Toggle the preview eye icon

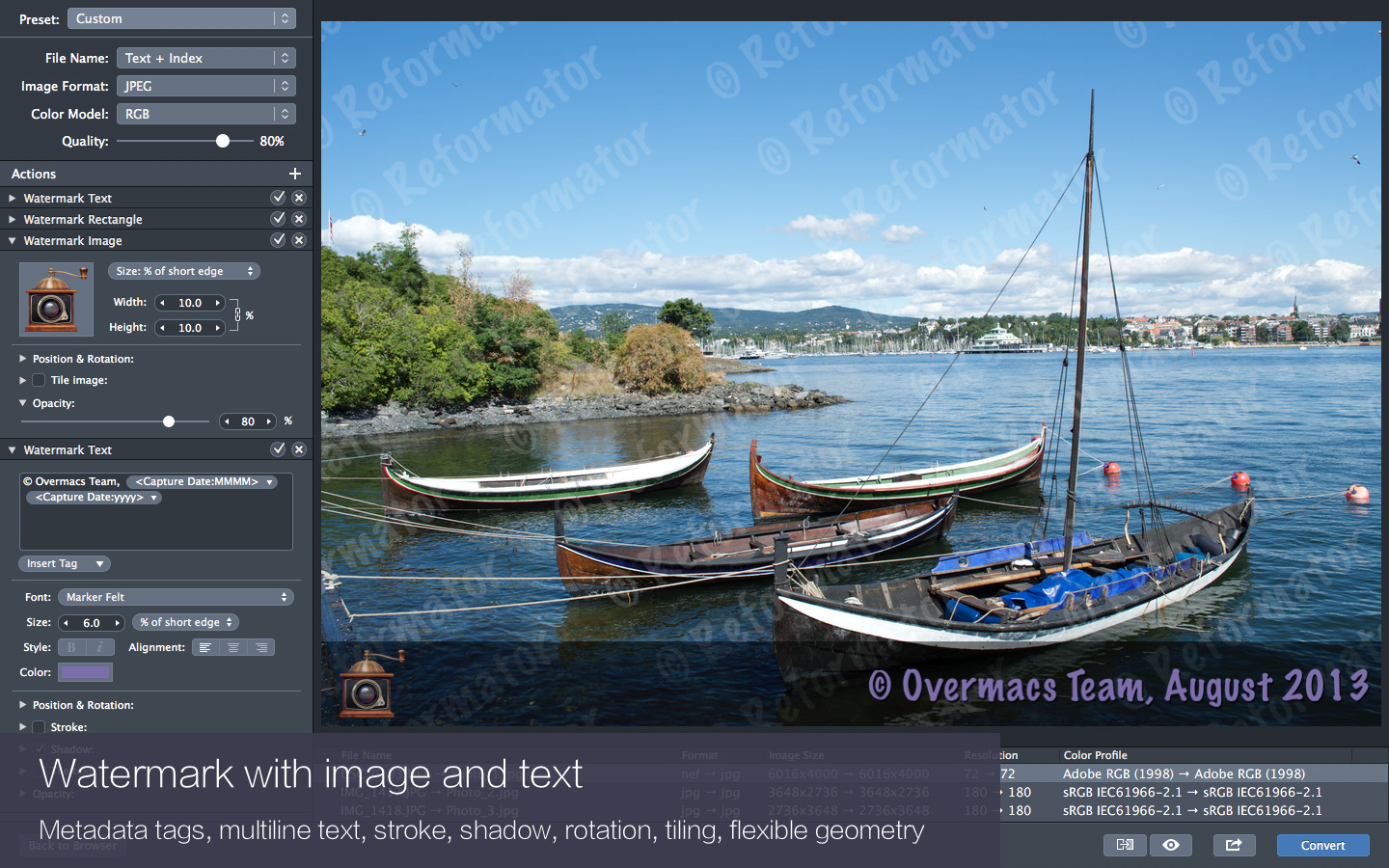[1171, 845]
